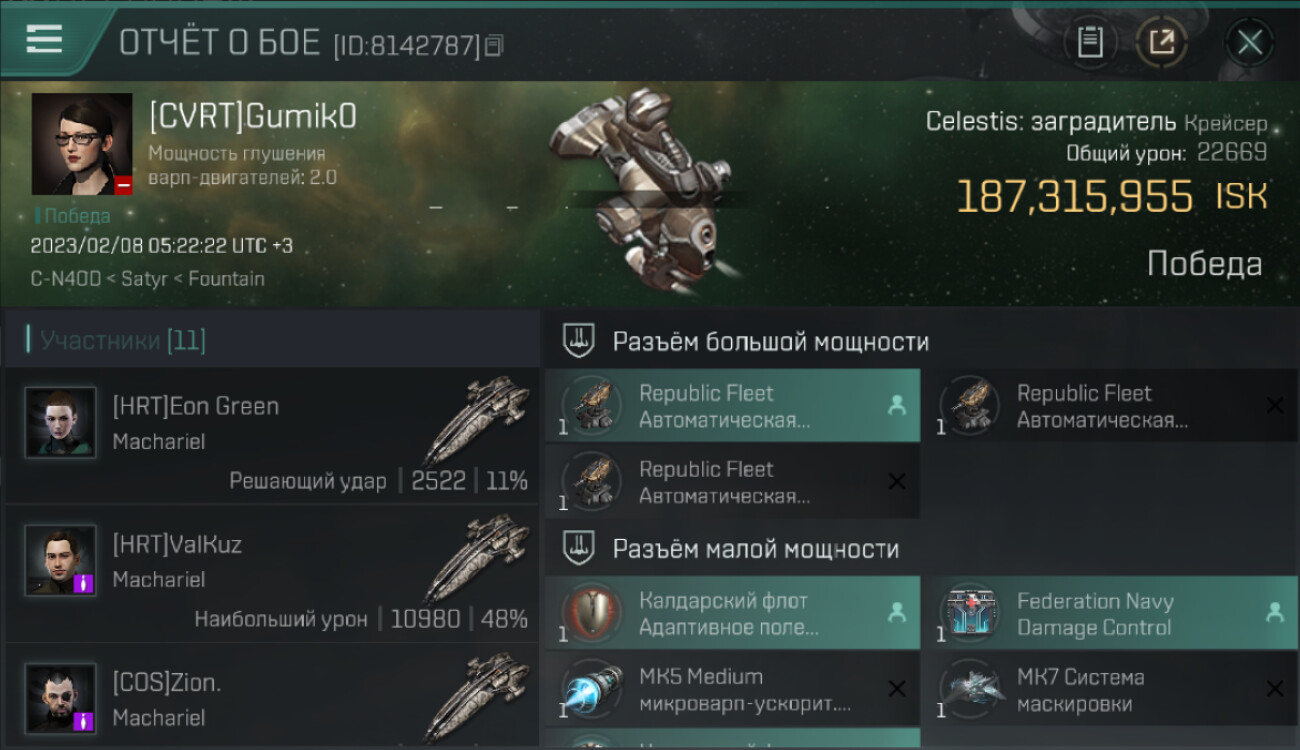Close the battle report window
This screenshot has width=1300, height=750.
point(1249,42)
